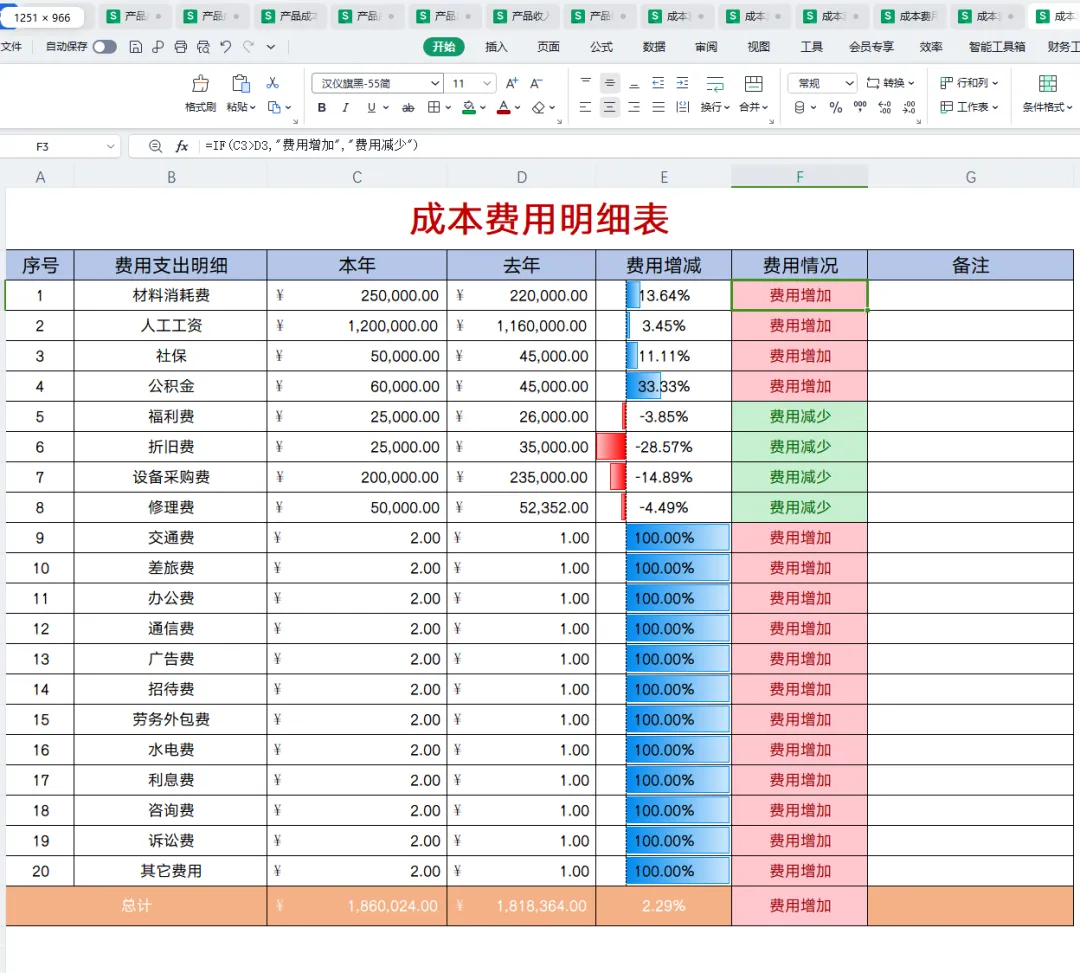Click the zoom magnifier icon in formula bar
Screen dimensions: 1080x973
tap(155, 146)
